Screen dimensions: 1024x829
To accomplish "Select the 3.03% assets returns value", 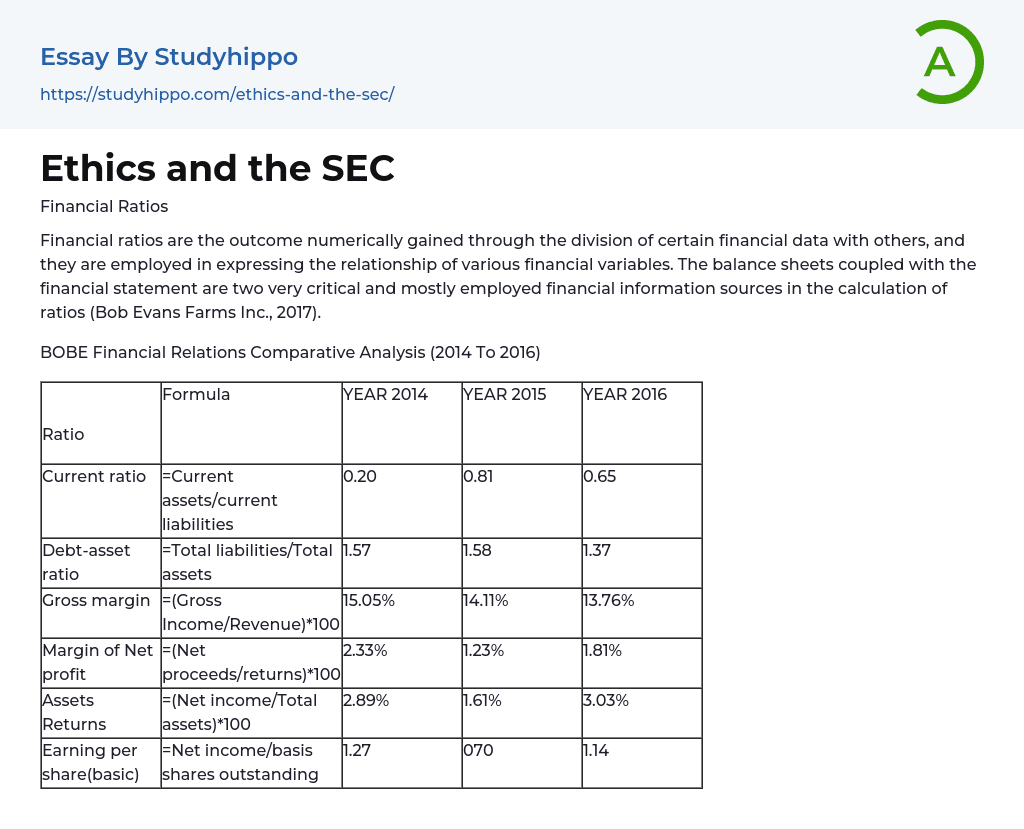I will (607, 701).
